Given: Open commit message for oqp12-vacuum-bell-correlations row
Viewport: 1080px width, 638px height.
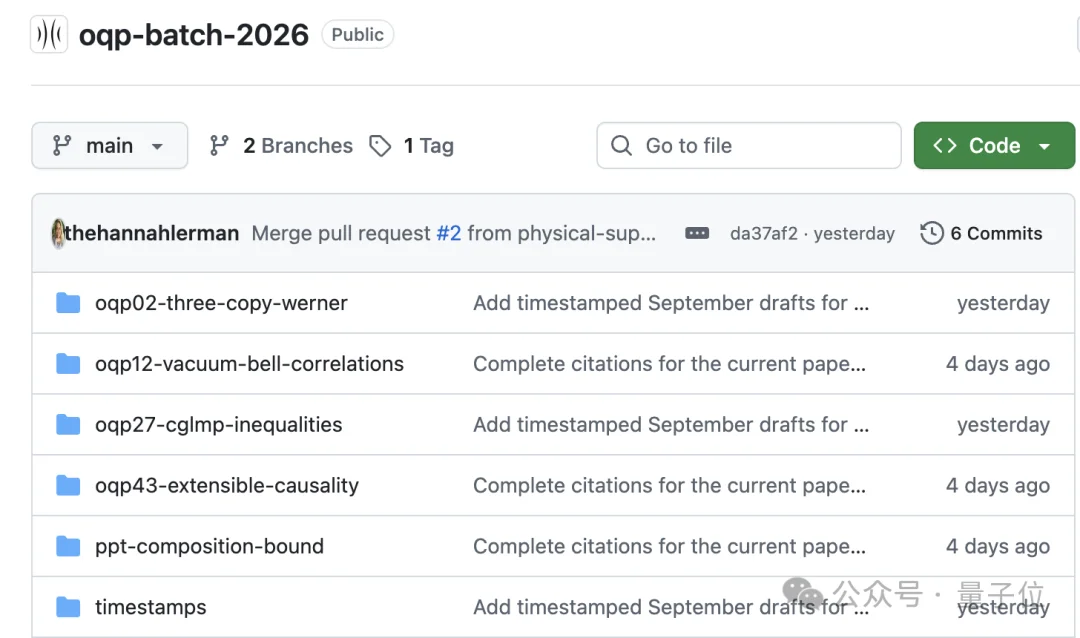Looking at the screenshot, I should tap(669, 363).
